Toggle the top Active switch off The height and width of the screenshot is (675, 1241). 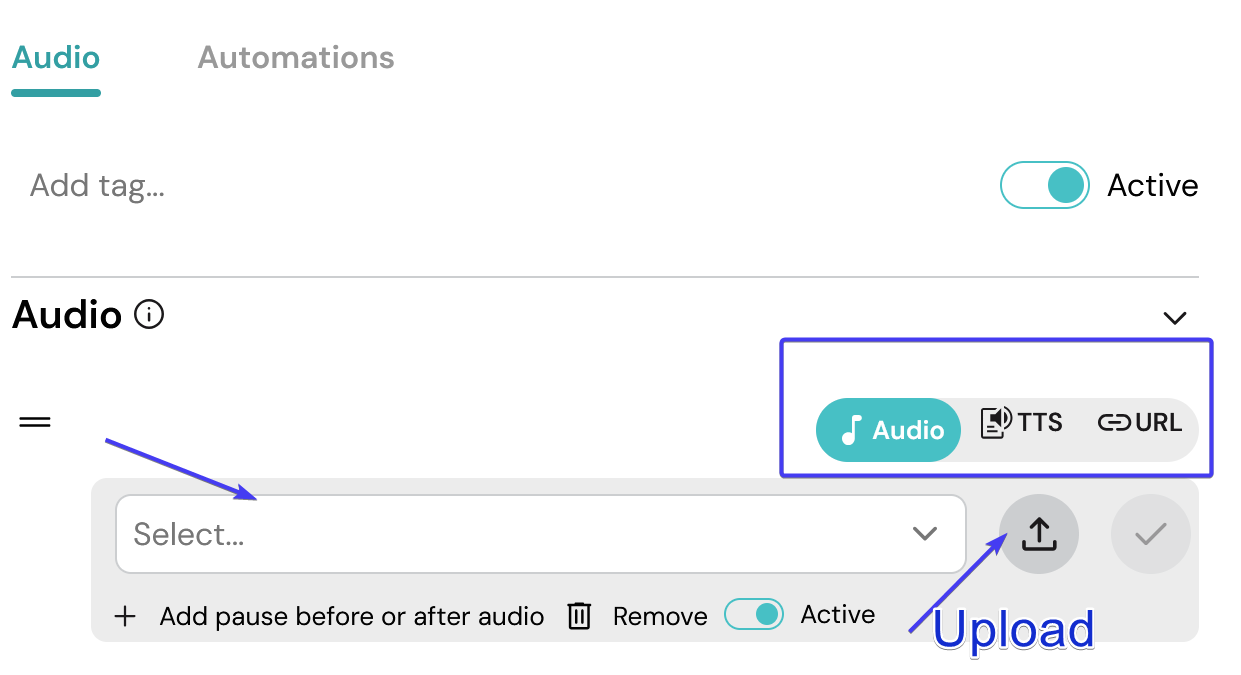pos(1045,185)
